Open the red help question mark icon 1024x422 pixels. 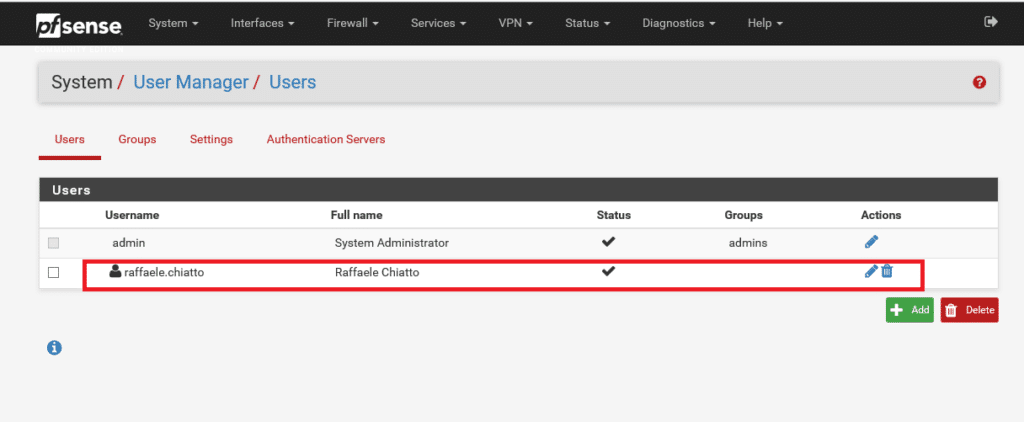(x=979, y=82)
